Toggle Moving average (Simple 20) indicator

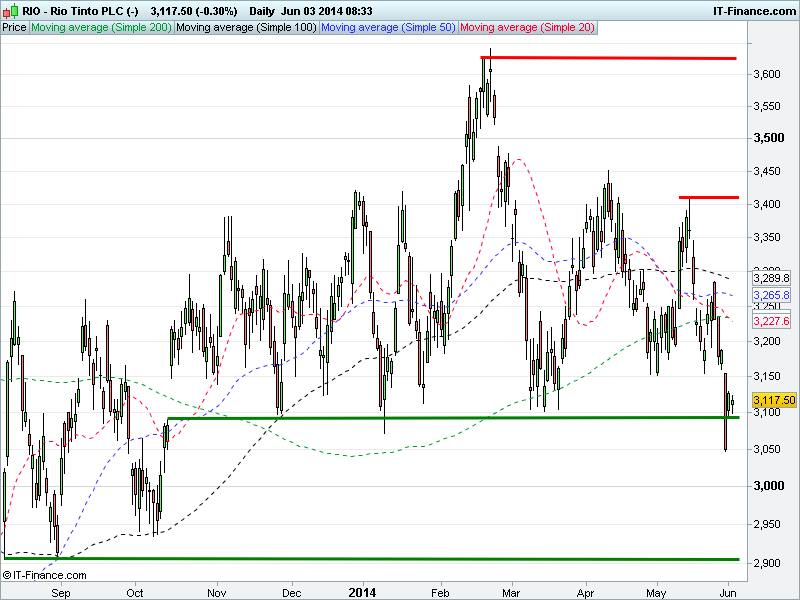527,28
